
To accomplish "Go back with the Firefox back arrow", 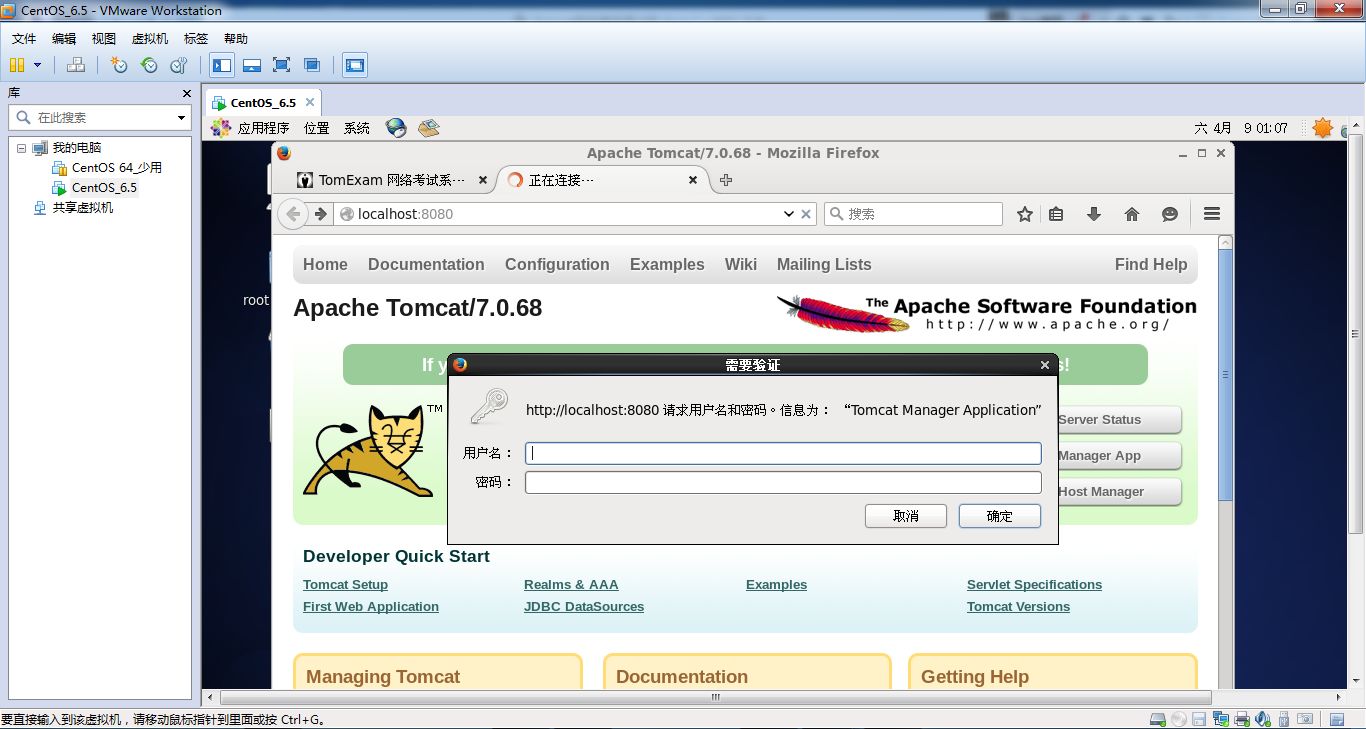I will tap(293, 214).
